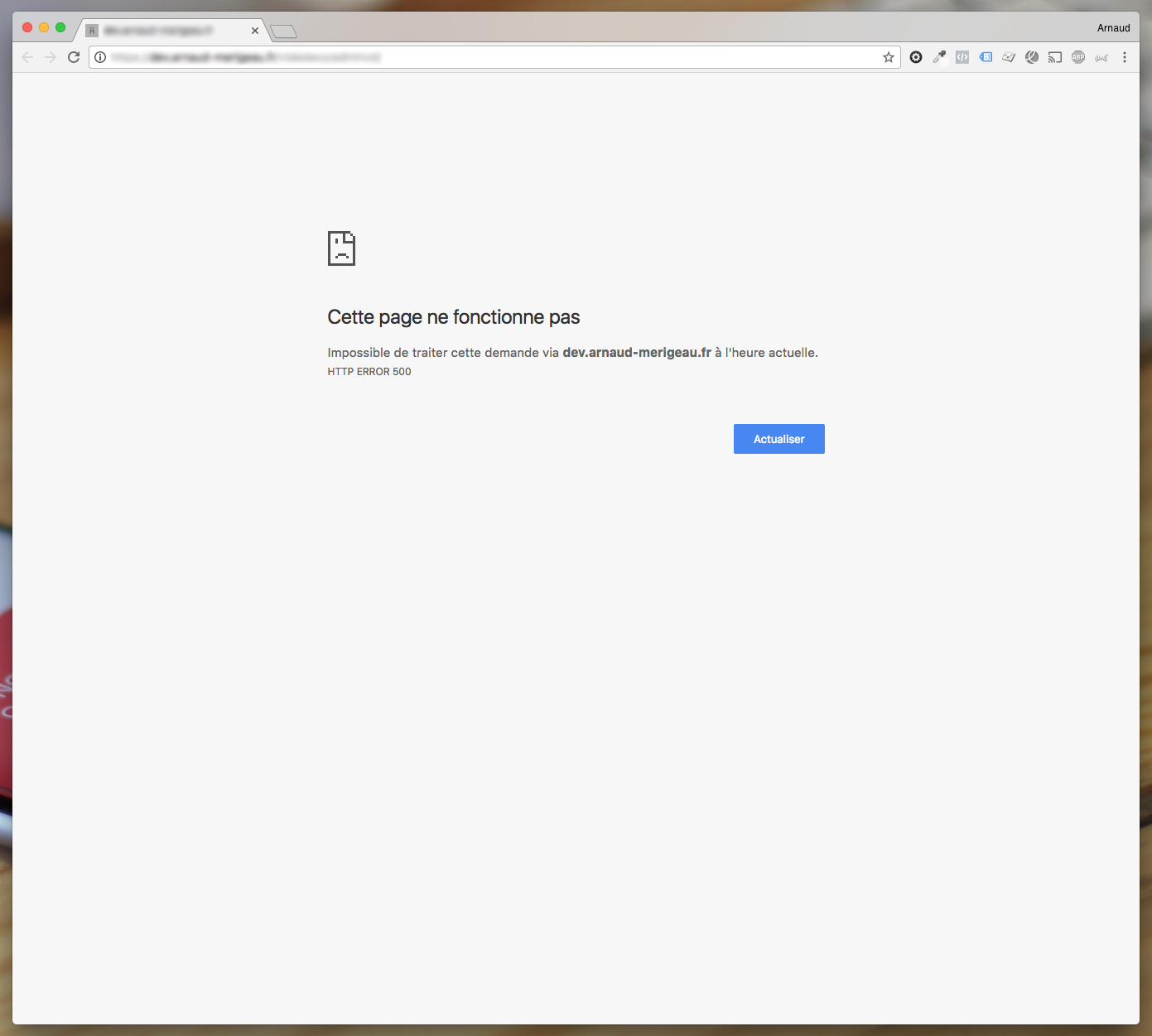The height and width of the screenshot is (1036, 1152).
Task: Open the ruler measurement extension icon
Action: pos(1009,57)
